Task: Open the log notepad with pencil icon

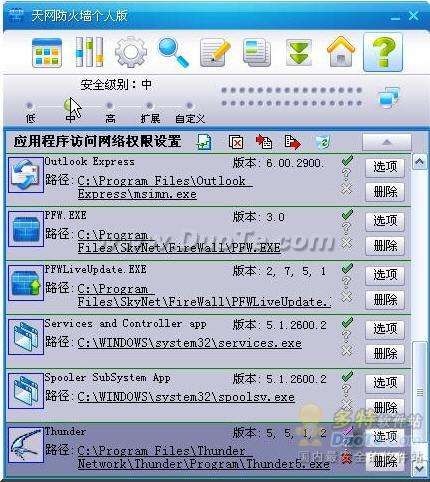Action: (215, 53)
